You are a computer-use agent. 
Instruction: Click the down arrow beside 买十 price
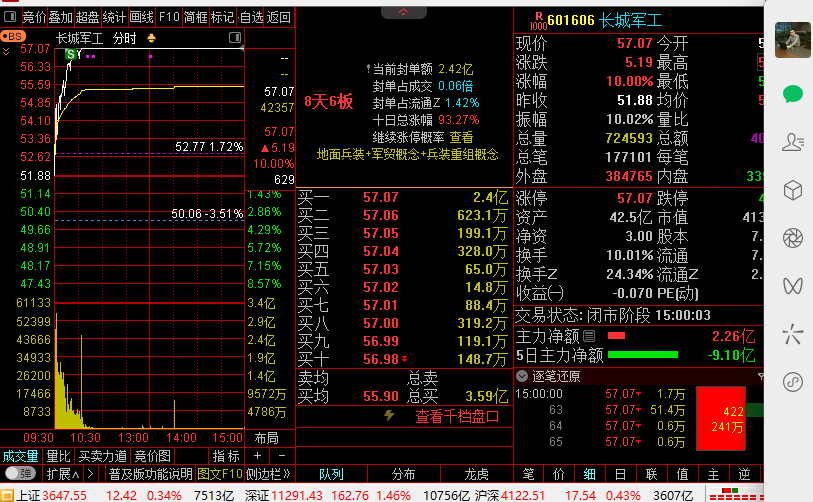pyautogui.click(x=404, y=359)
